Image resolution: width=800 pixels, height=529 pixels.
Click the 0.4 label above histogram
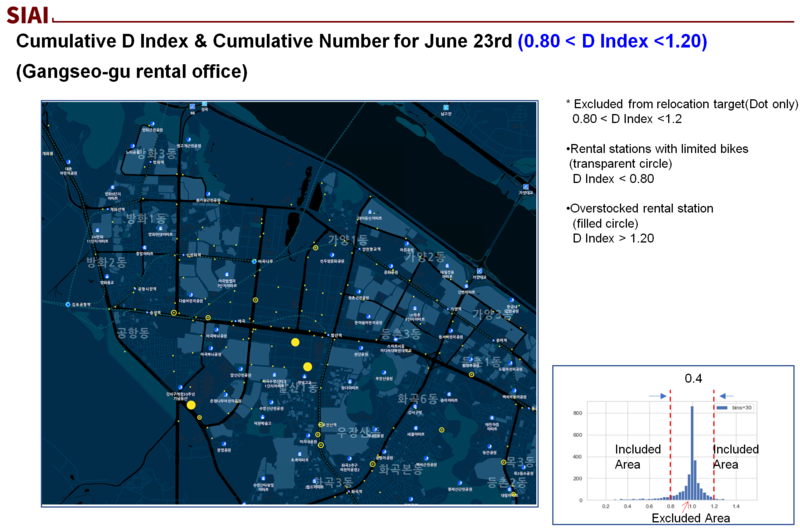tap(693, 380)
